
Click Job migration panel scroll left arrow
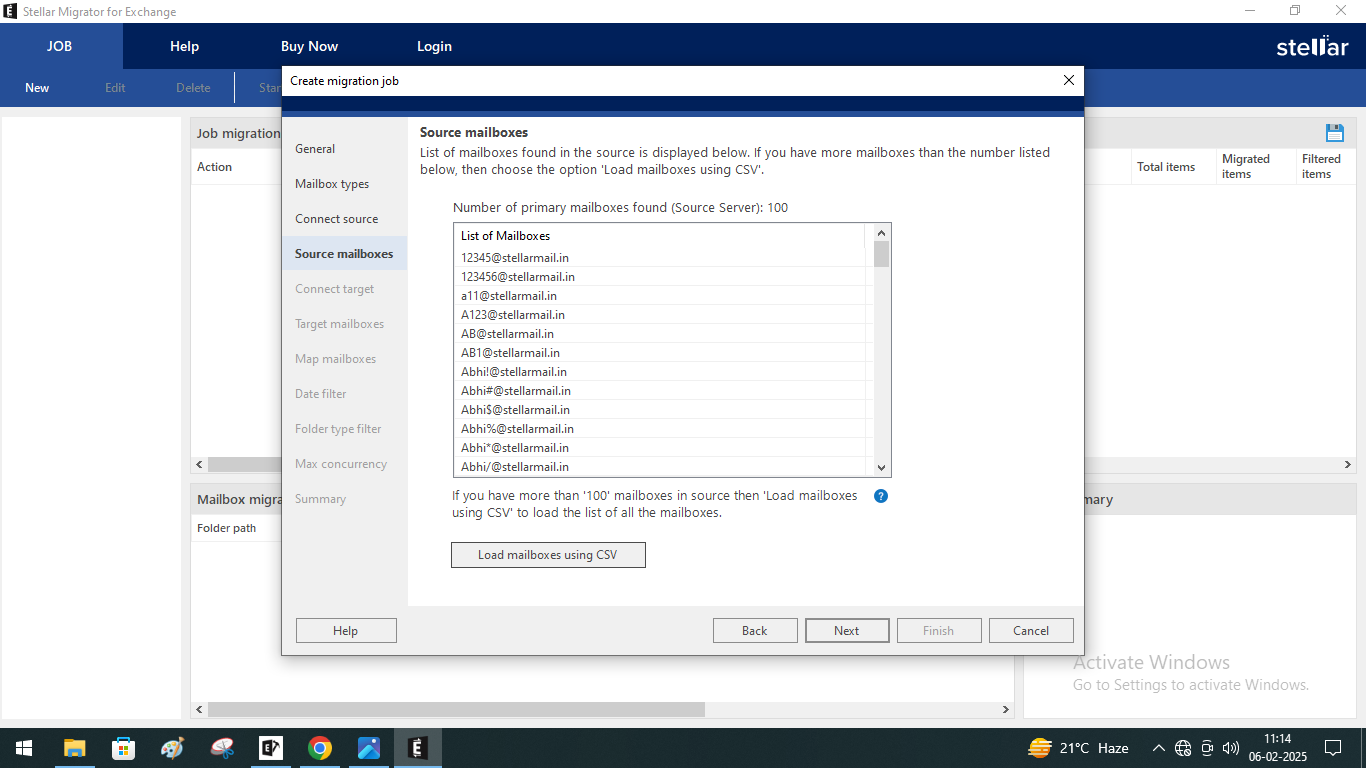coord(199,465)
